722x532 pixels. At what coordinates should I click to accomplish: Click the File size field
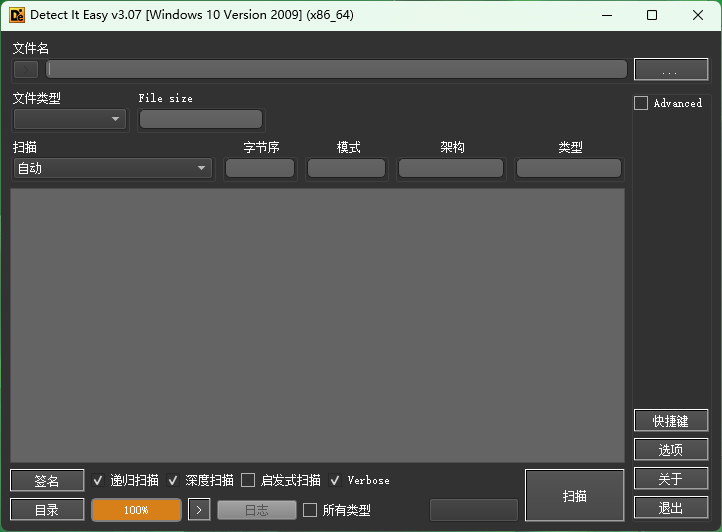point(201,119)
